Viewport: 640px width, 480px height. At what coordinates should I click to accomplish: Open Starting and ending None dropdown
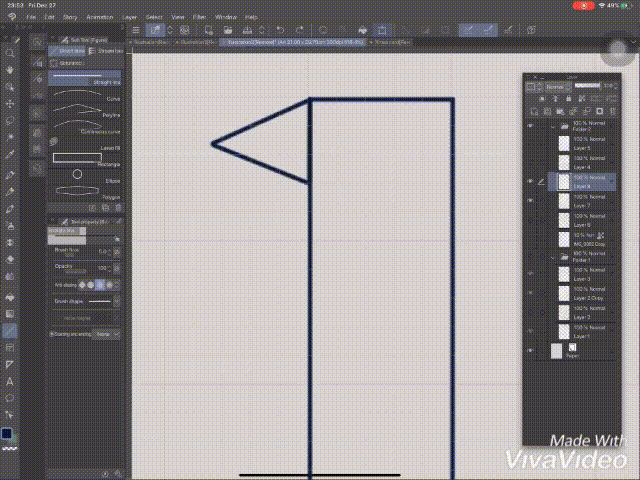(x=107, y=334)
